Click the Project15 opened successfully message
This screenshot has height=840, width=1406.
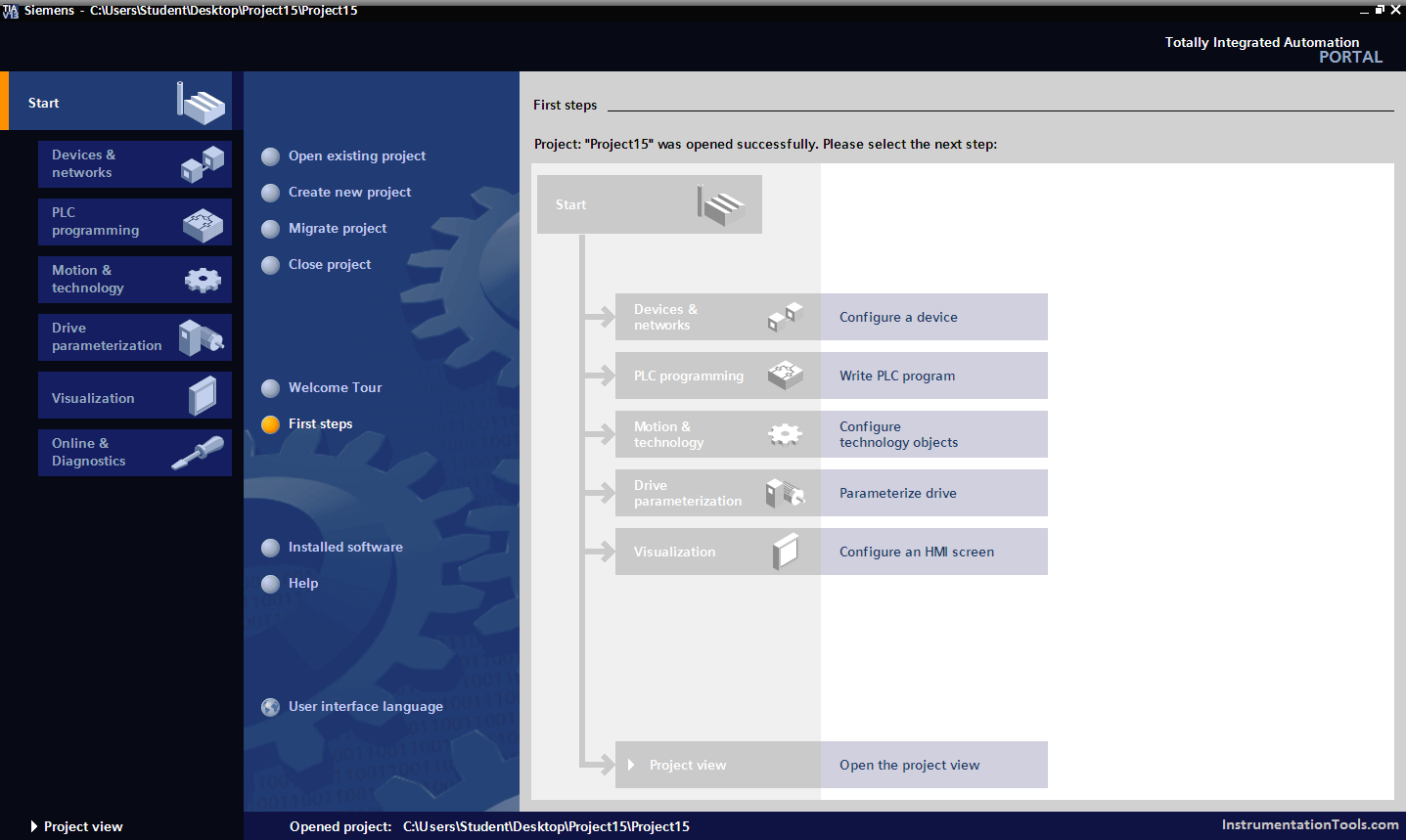765,144
